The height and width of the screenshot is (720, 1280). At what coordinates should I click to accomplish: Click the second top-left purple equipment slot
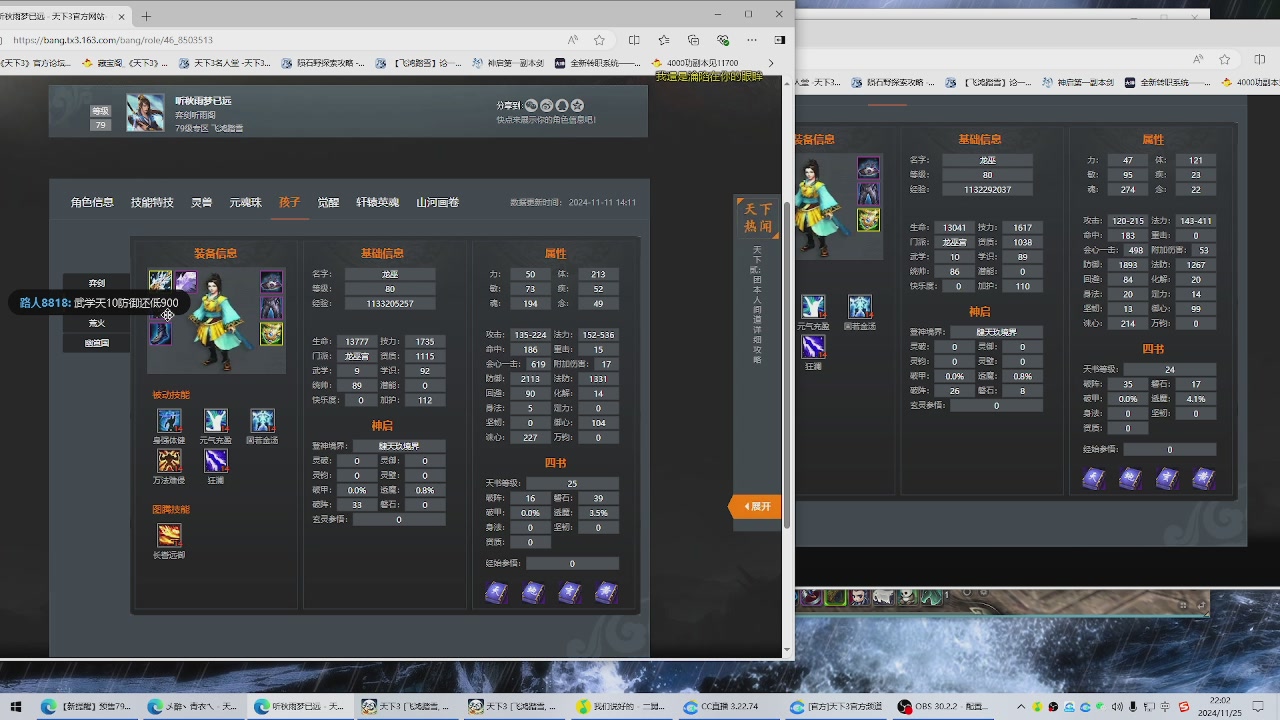[186, 281]
